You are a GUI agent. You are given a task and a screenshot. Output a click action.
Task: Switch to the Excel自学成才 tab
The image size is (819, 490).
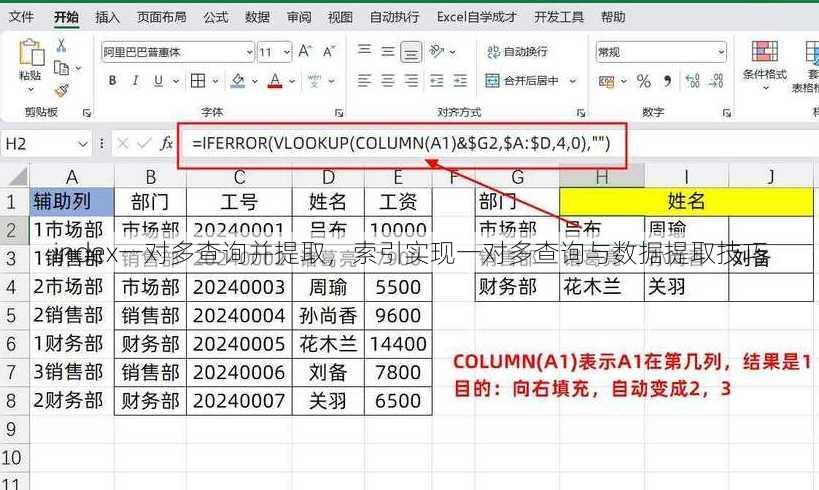click(x=476, y=17)
